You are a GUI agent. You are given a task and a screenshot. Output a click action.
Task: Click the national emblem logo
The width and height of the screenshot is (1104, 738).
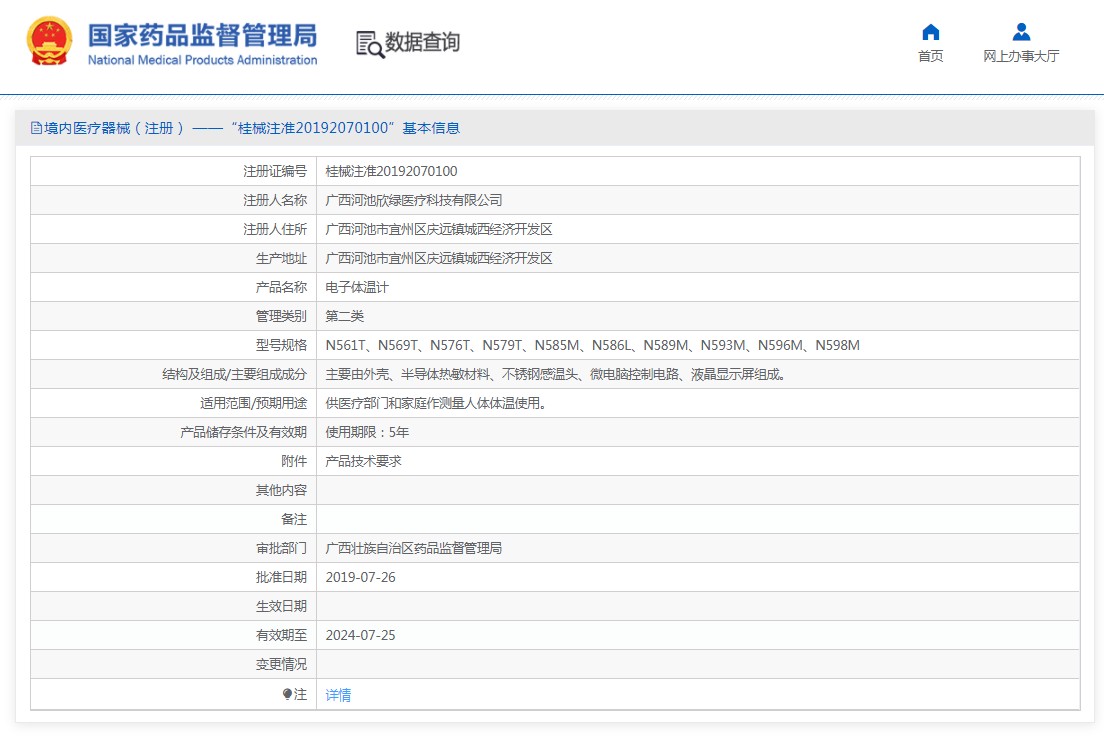(x=49, y=42)
